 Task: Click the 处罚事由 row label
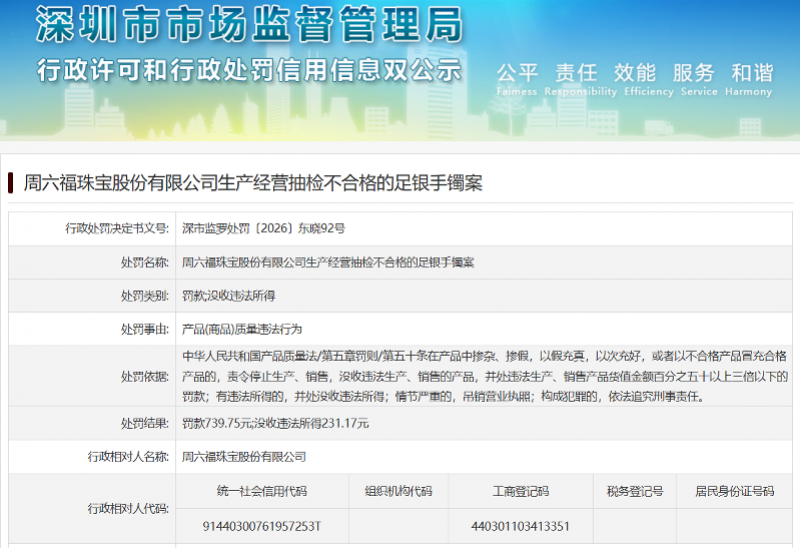(x=144, y=329)
